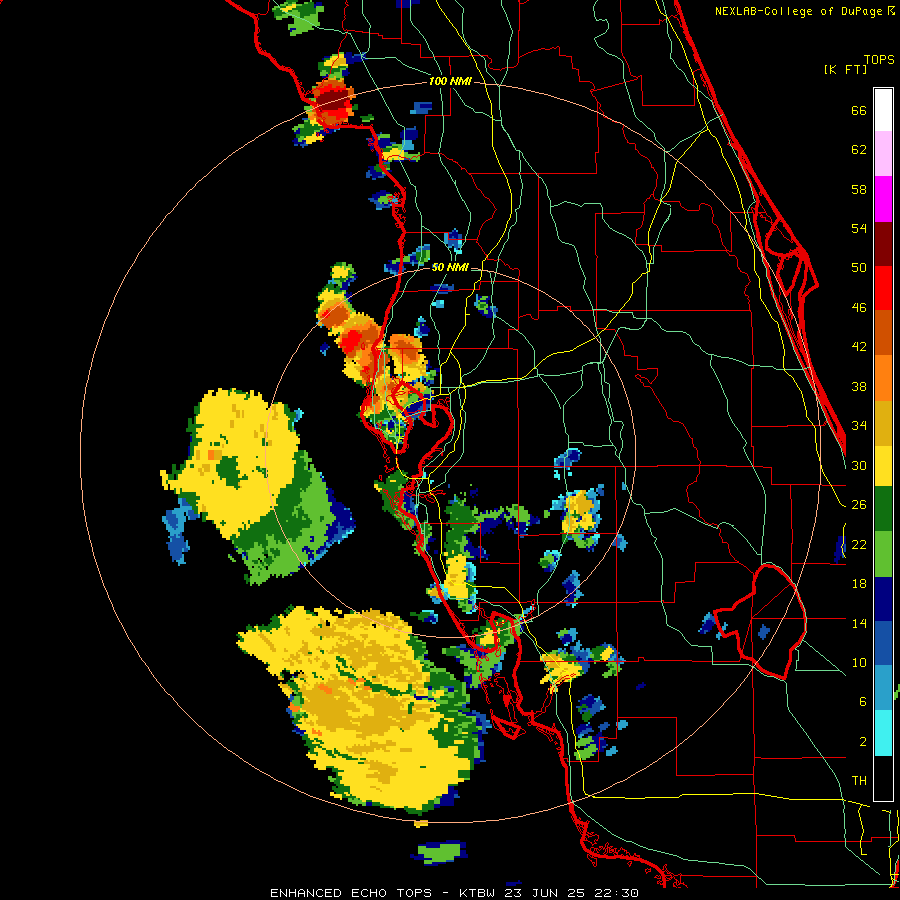The height and width of the screenshot is (900, 900).
Task: Click the 100 NMI range ring label
Action: [x=450, y=81]
